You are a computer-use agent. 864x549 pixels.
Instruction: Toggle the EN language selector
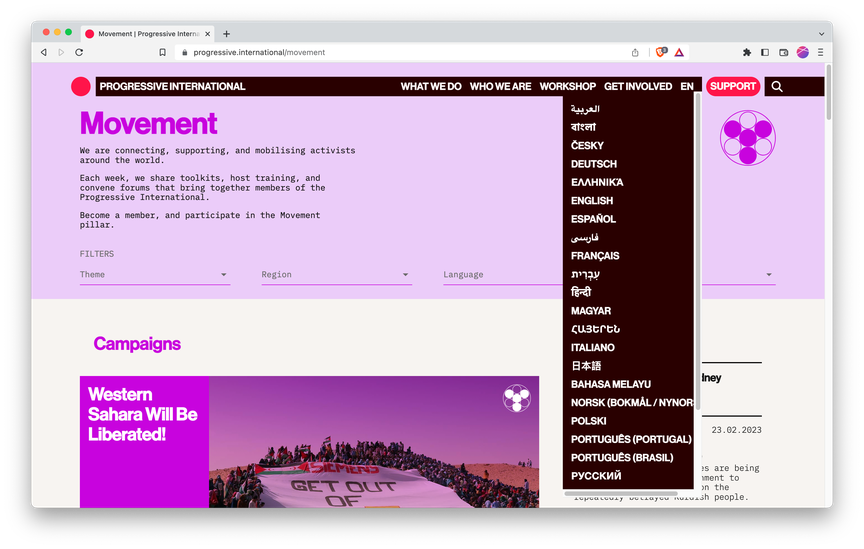tap(687, 87)
